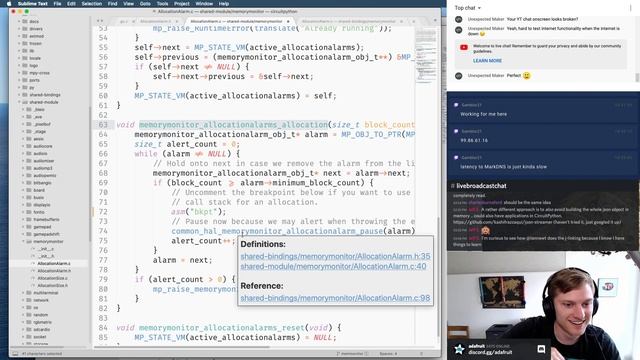The width and height of the screenshot is (640, 360).
Task: Click the multiterminal folder icon
Action: 29,293
